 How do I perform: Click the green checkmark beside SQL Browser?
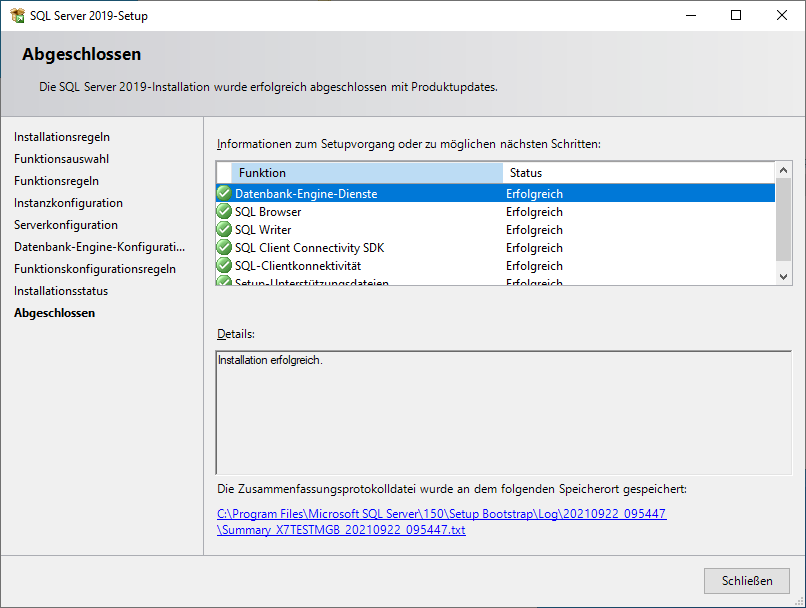point(224,212)
